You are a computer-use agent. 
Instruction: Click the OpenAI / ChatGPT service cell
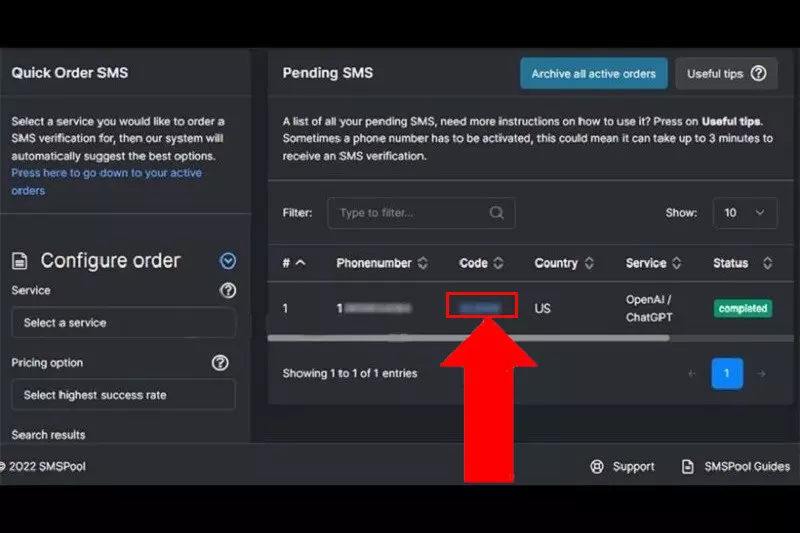coord(649,308)
